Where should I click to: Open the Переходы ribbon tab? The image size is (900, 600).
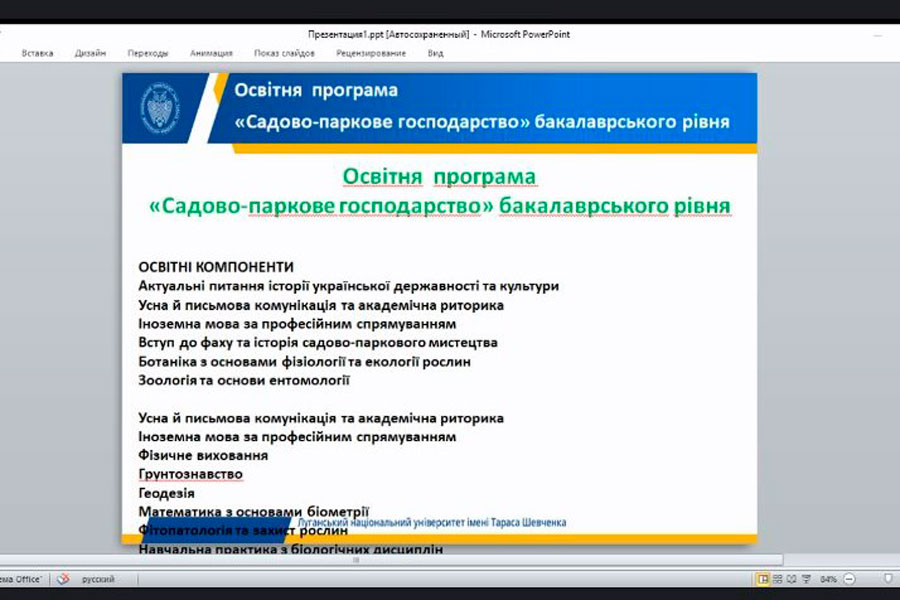(x=148, y=53)
